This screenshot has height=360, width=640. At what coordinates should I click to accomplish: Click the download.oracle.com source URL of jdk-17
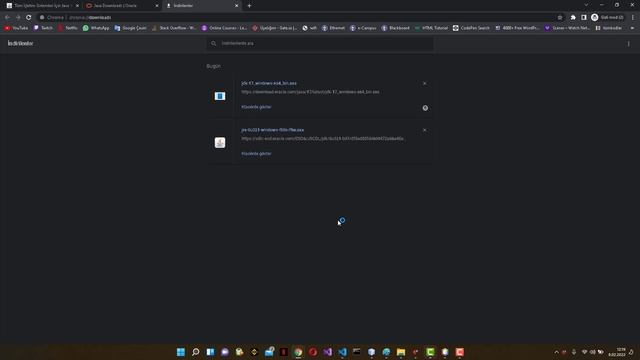310,92
